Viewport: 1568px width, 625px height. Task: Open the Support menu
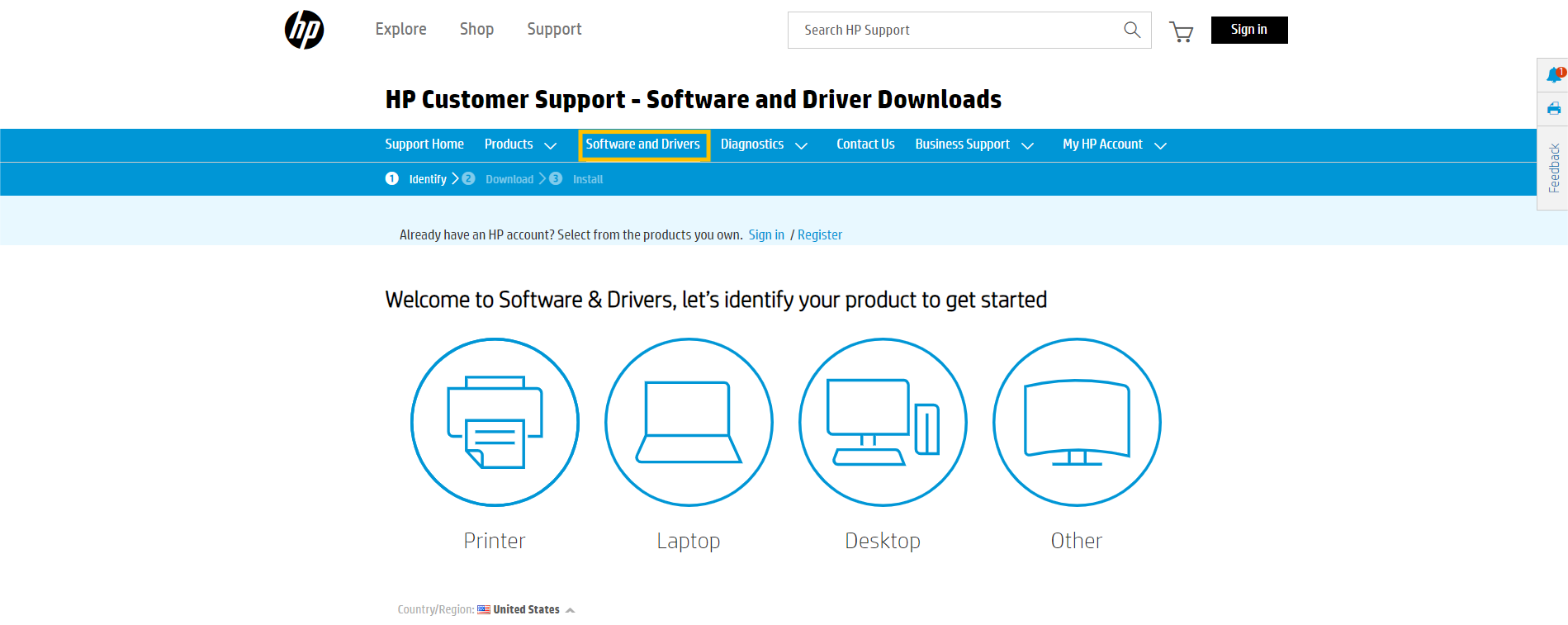point(554,30)
